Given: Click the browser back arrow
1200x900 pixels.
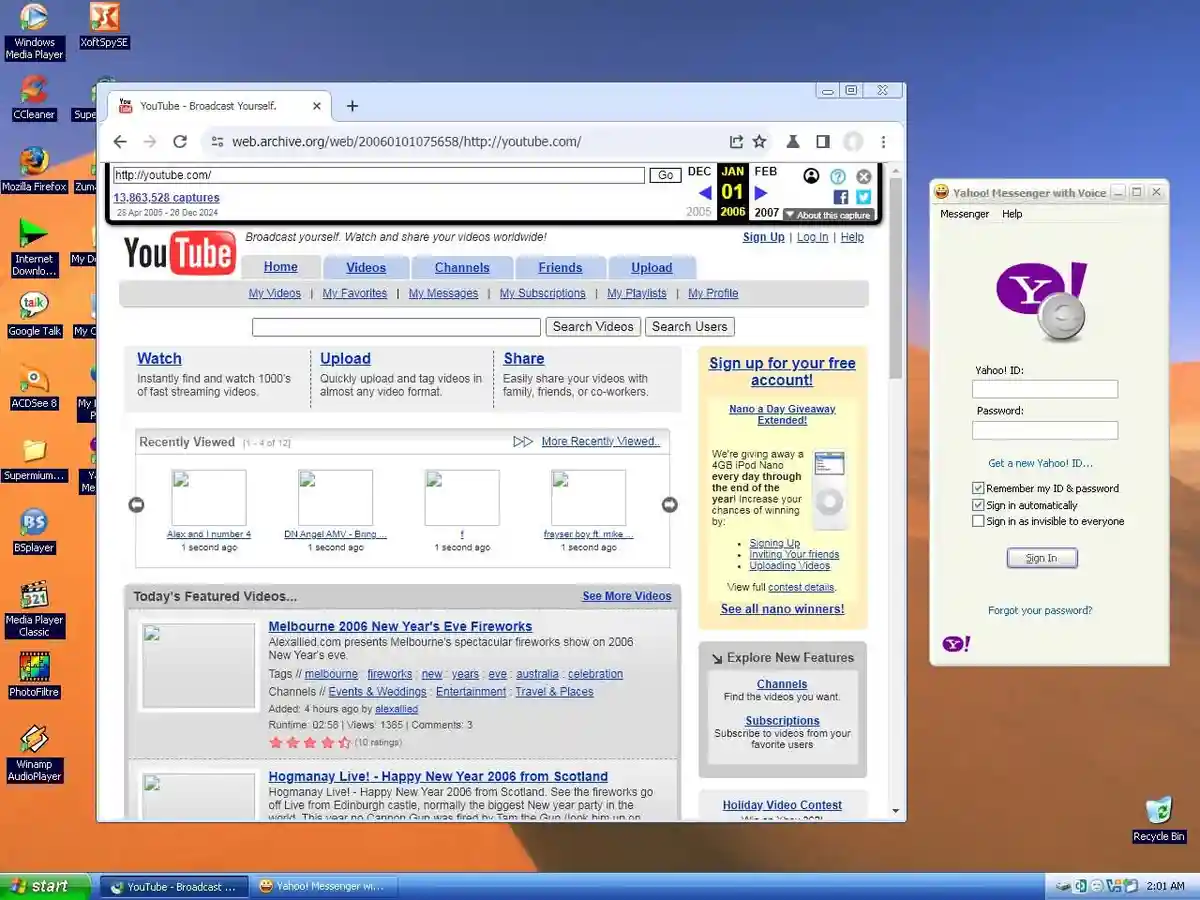Looking at the screenshot, I should (x=120, y=142).
